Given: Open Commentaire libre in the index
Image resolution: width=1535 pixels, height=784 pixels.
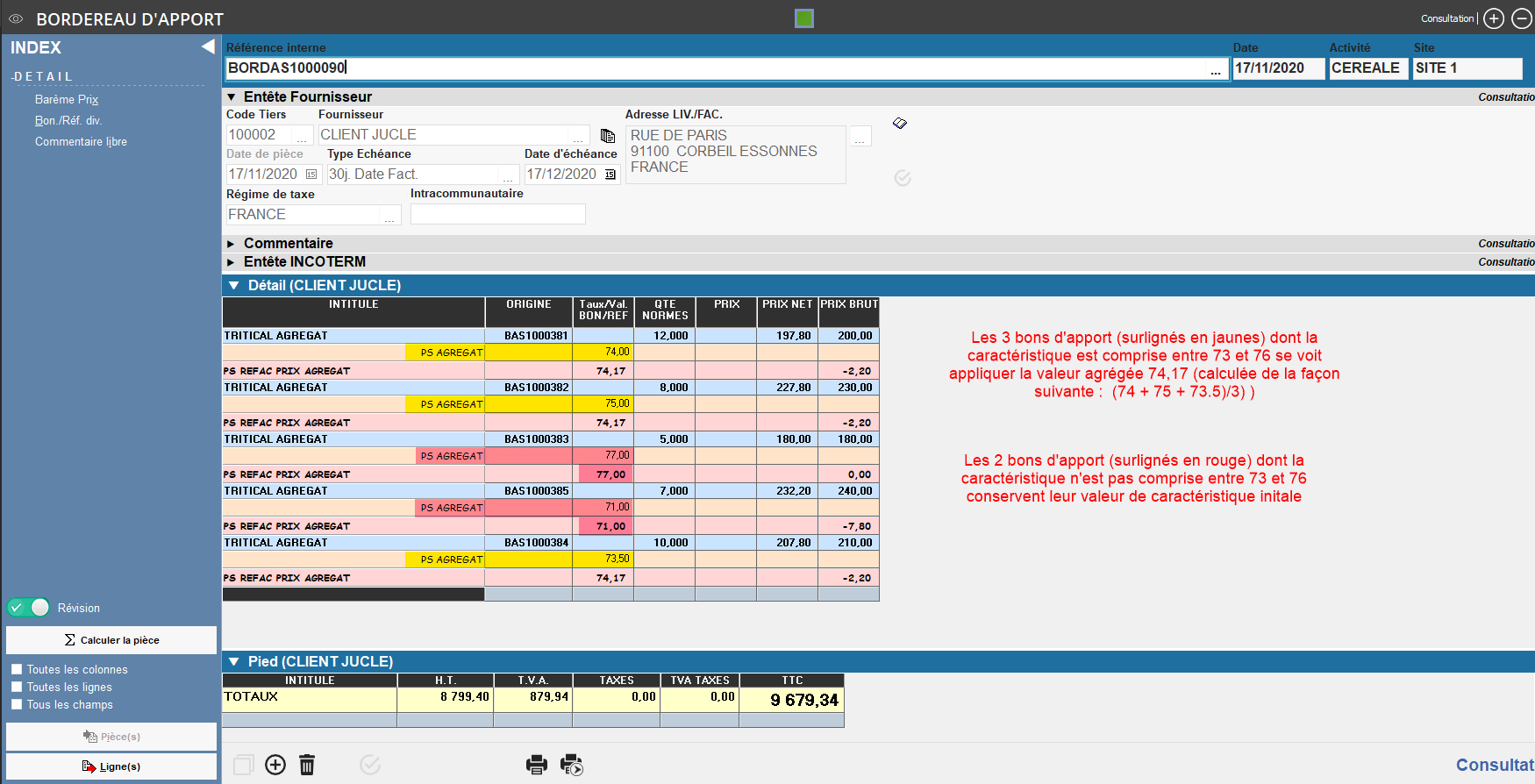Looking at the screenshot, I should [x=81, y=142].
